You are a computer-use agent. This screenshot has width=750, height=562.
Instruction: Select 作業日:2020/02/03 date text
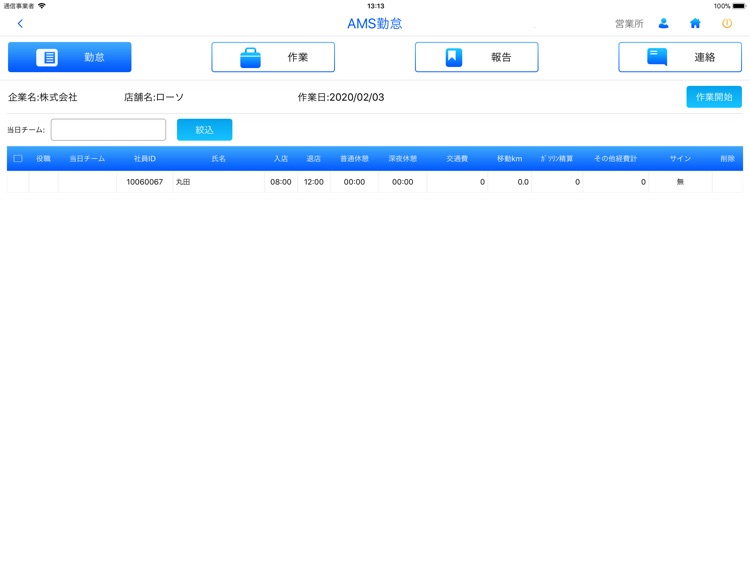341,97
